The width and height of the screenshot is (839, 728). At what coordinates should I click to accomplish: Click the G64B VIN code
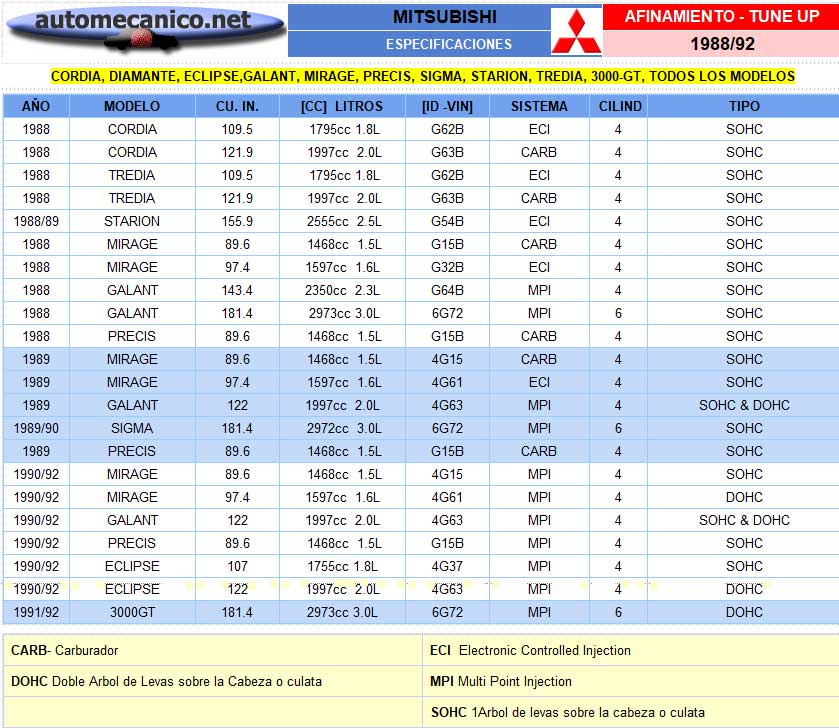[x=447, y=290]
